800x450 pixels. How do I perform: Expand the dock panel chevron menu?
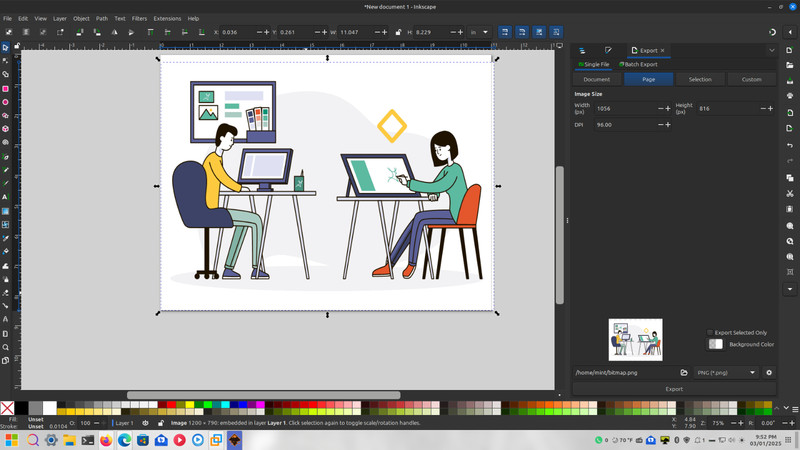(772, 50)
